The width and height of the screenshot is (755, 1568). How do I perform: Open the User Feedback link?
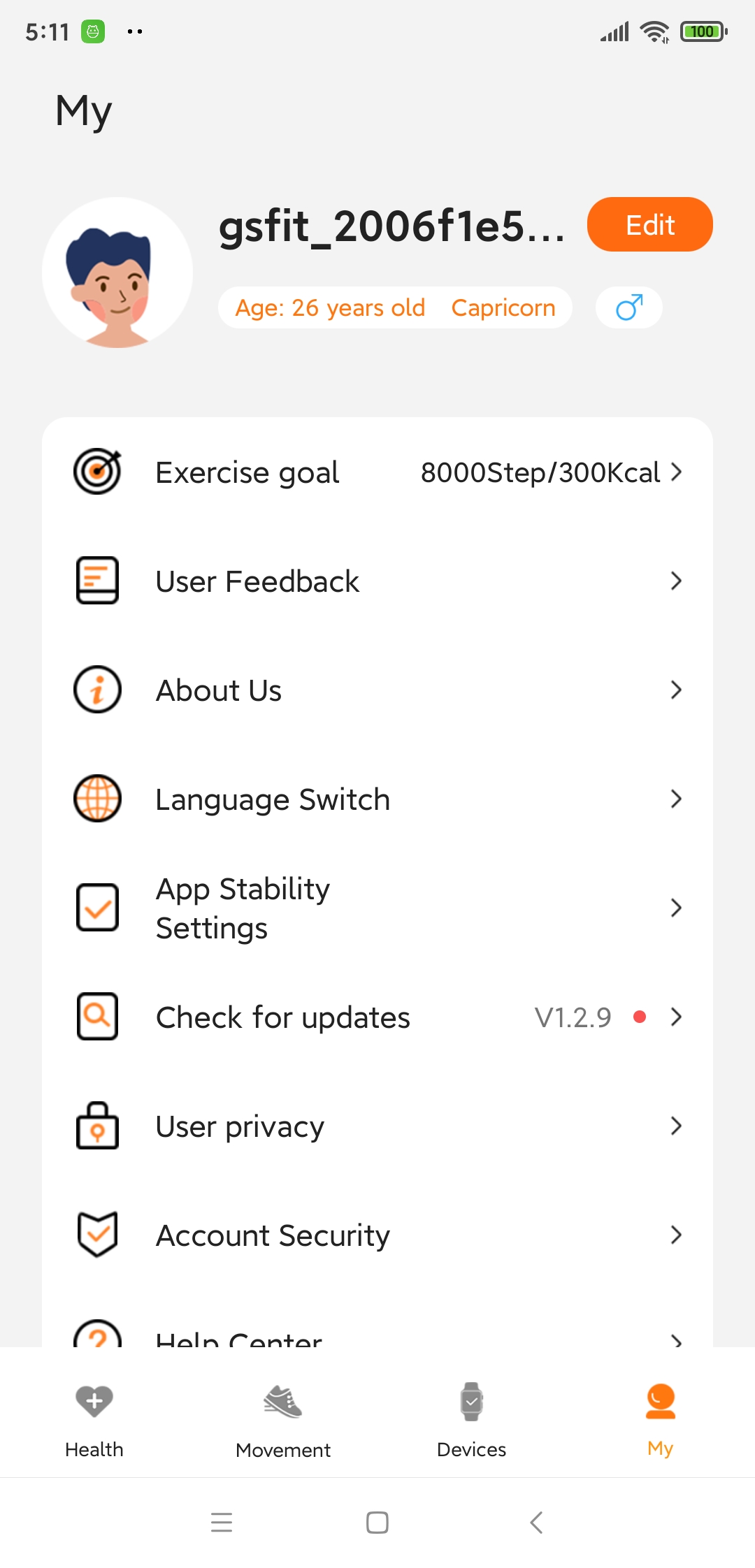pyautogui.click(x=257, y=581)
